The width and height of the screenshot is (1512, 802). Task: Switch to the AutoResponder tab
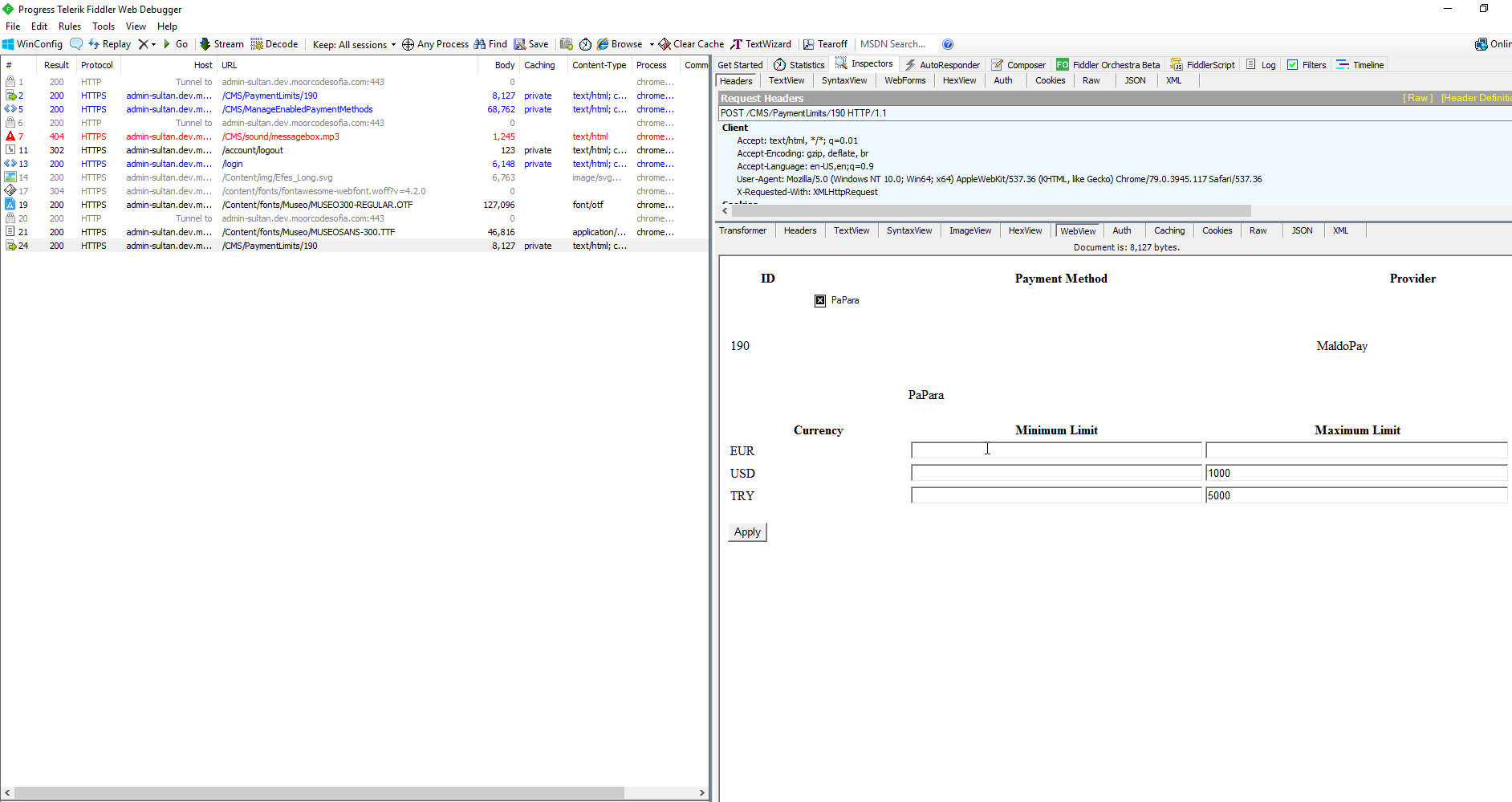[x=941, y=65]
